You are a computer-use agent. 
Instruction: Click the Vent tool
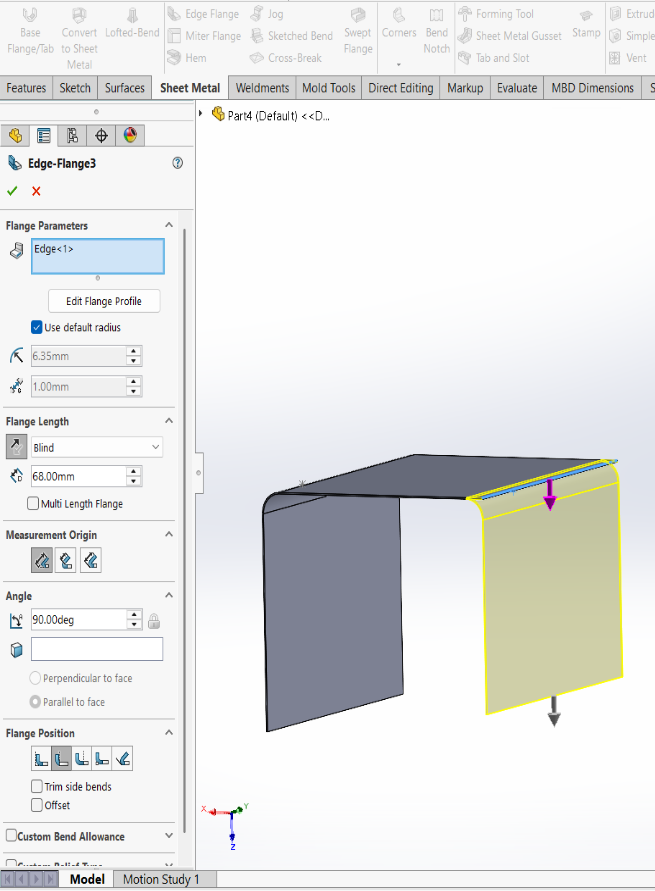coord(628,57)
